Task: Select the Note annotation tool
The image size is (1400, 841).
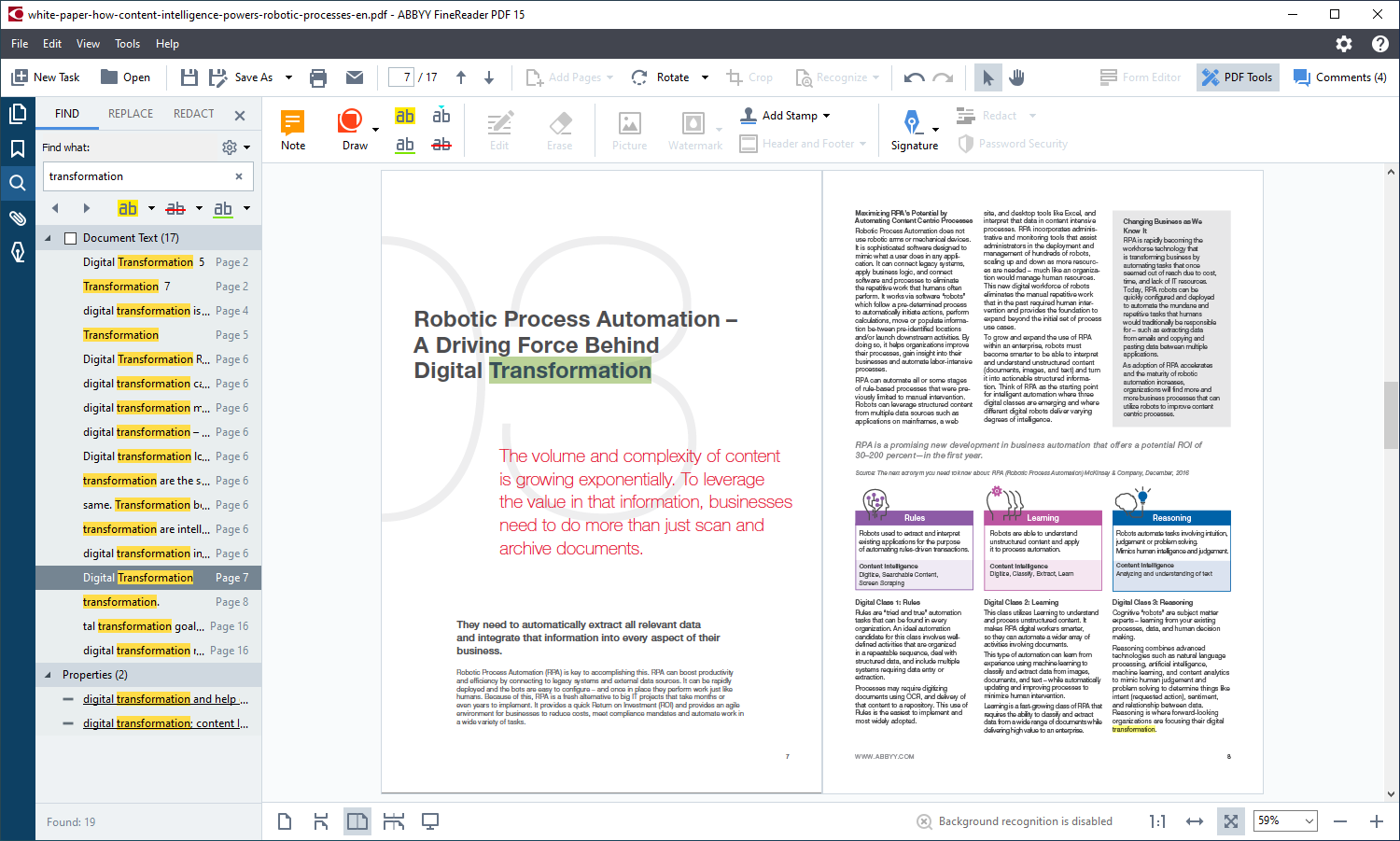Action: (x=293, y=130)
